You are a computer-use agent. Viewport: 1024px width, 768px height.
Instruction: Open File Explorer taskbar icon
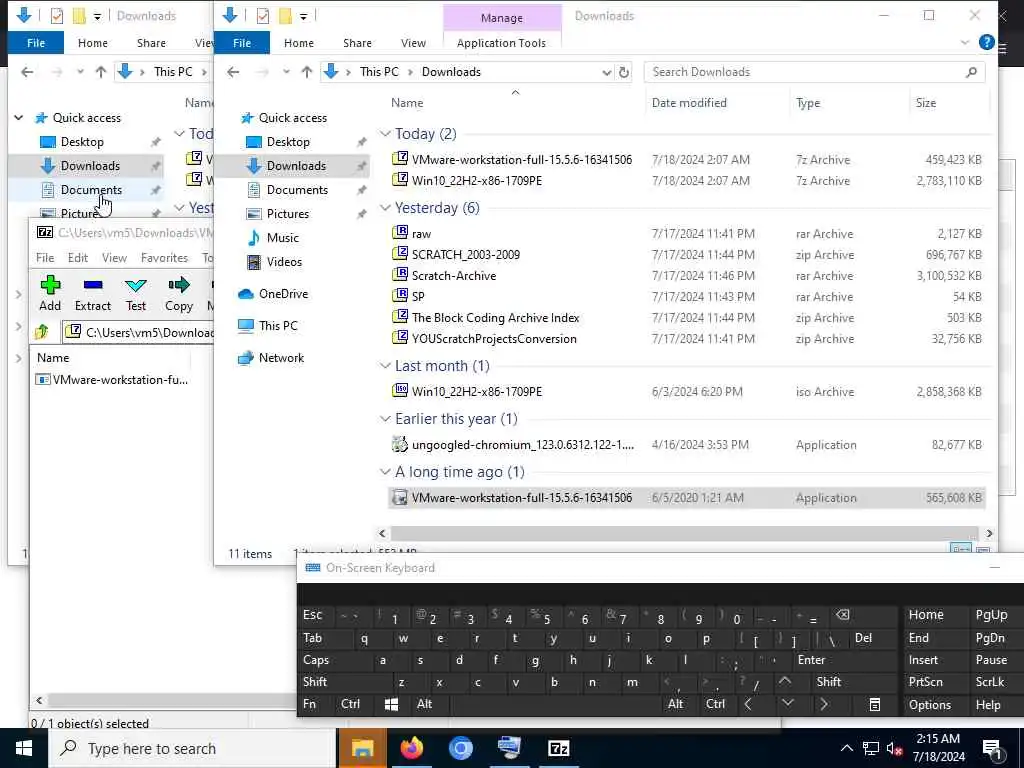coord(362,748)
